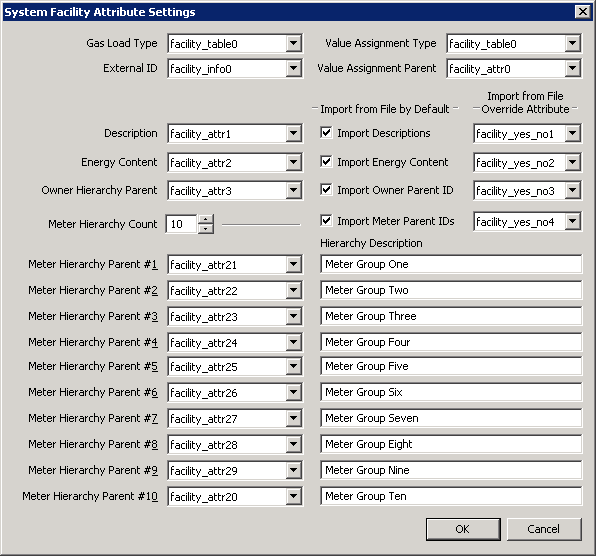Open the Meter Hierarchy Parent #6 dropdown
Image resolution: width=596 pixels, height=556 pixels.
coord(293,392)
